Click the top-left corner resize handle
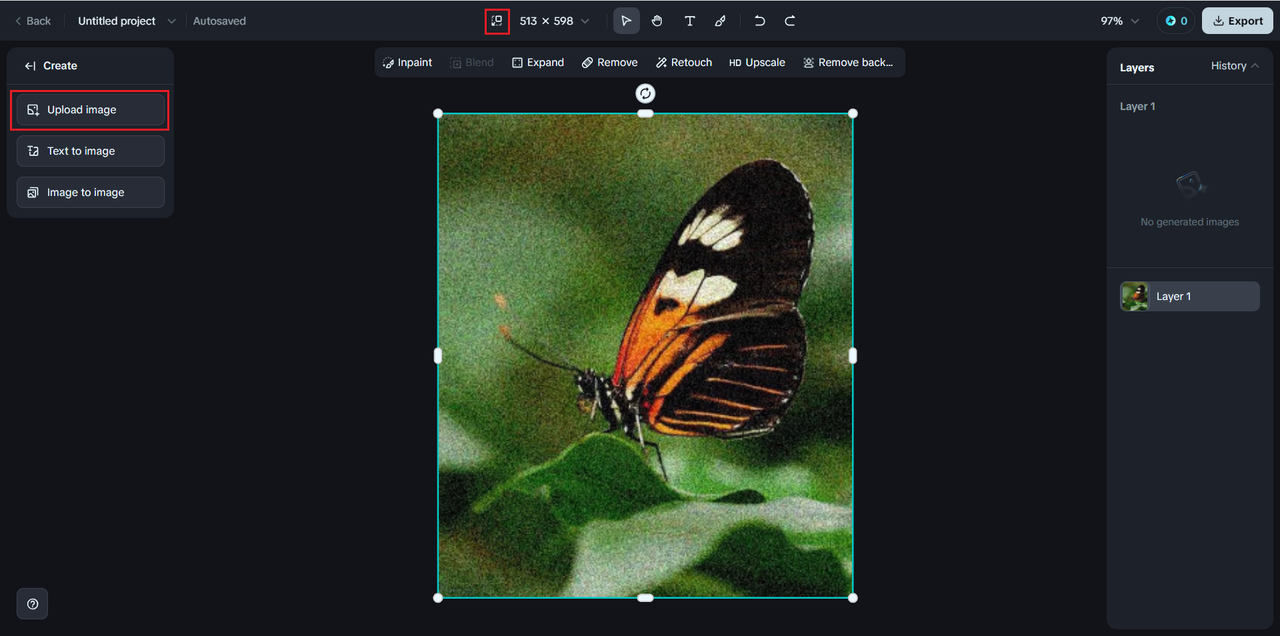Screen dimensions: 1280x636 438,113
